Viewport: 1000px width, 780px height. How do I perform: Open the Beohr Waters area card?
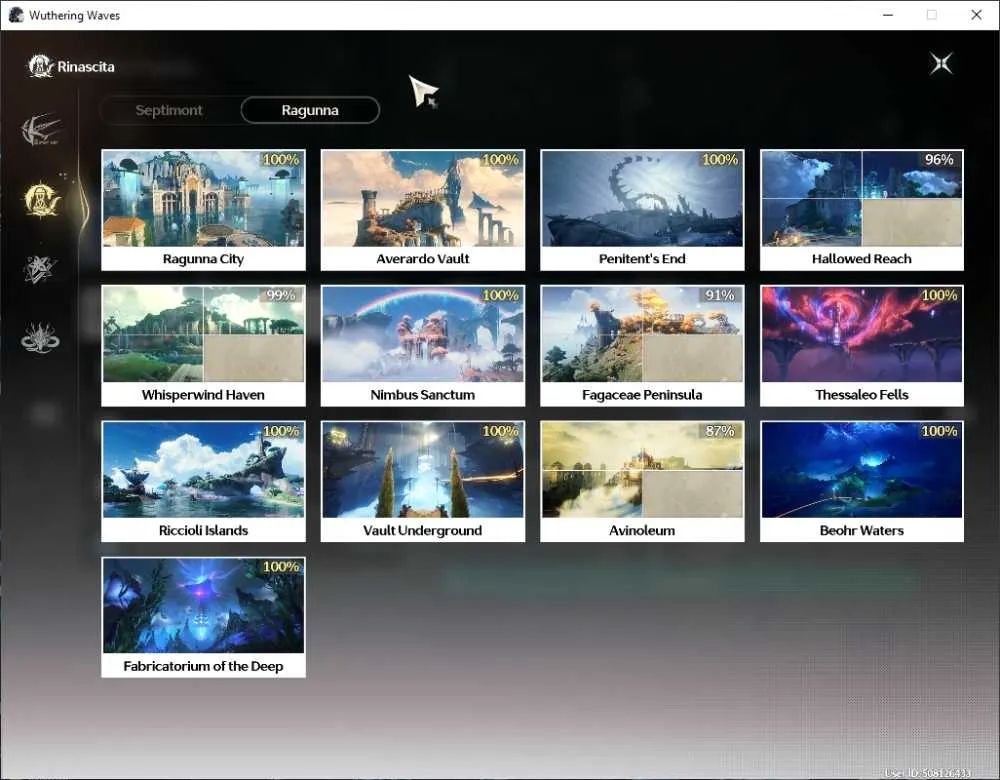click(x=862, y=482)
